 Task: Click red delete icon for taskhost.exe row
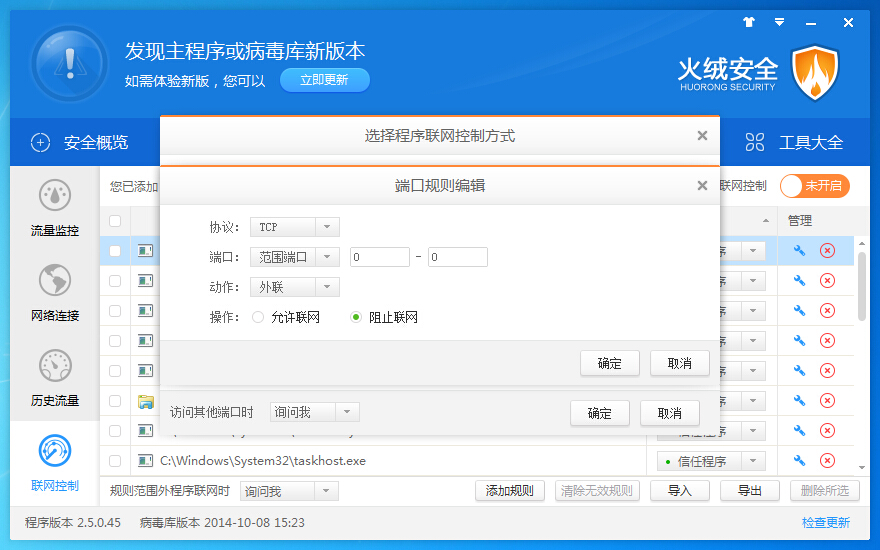tap(827, 461)
